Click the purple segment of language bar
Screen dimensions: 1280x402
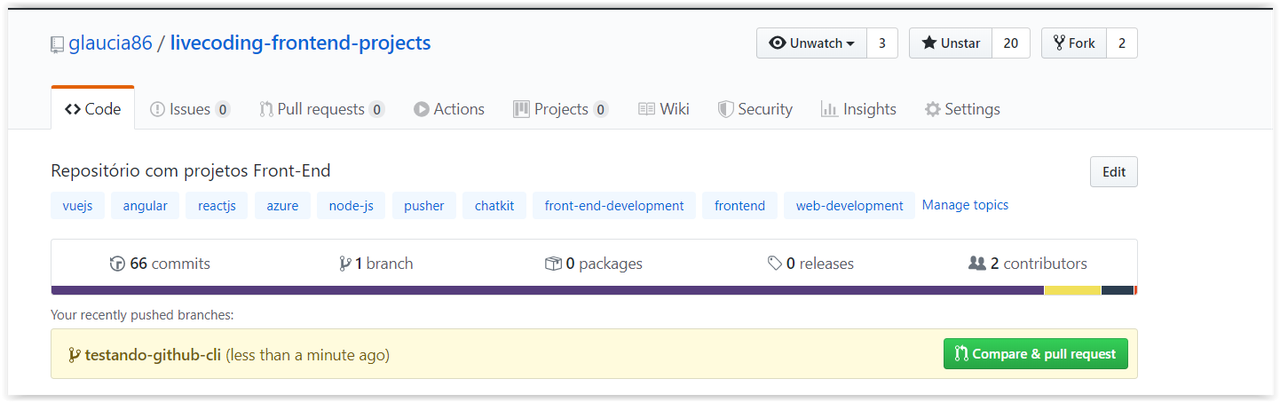click(547, 290)
